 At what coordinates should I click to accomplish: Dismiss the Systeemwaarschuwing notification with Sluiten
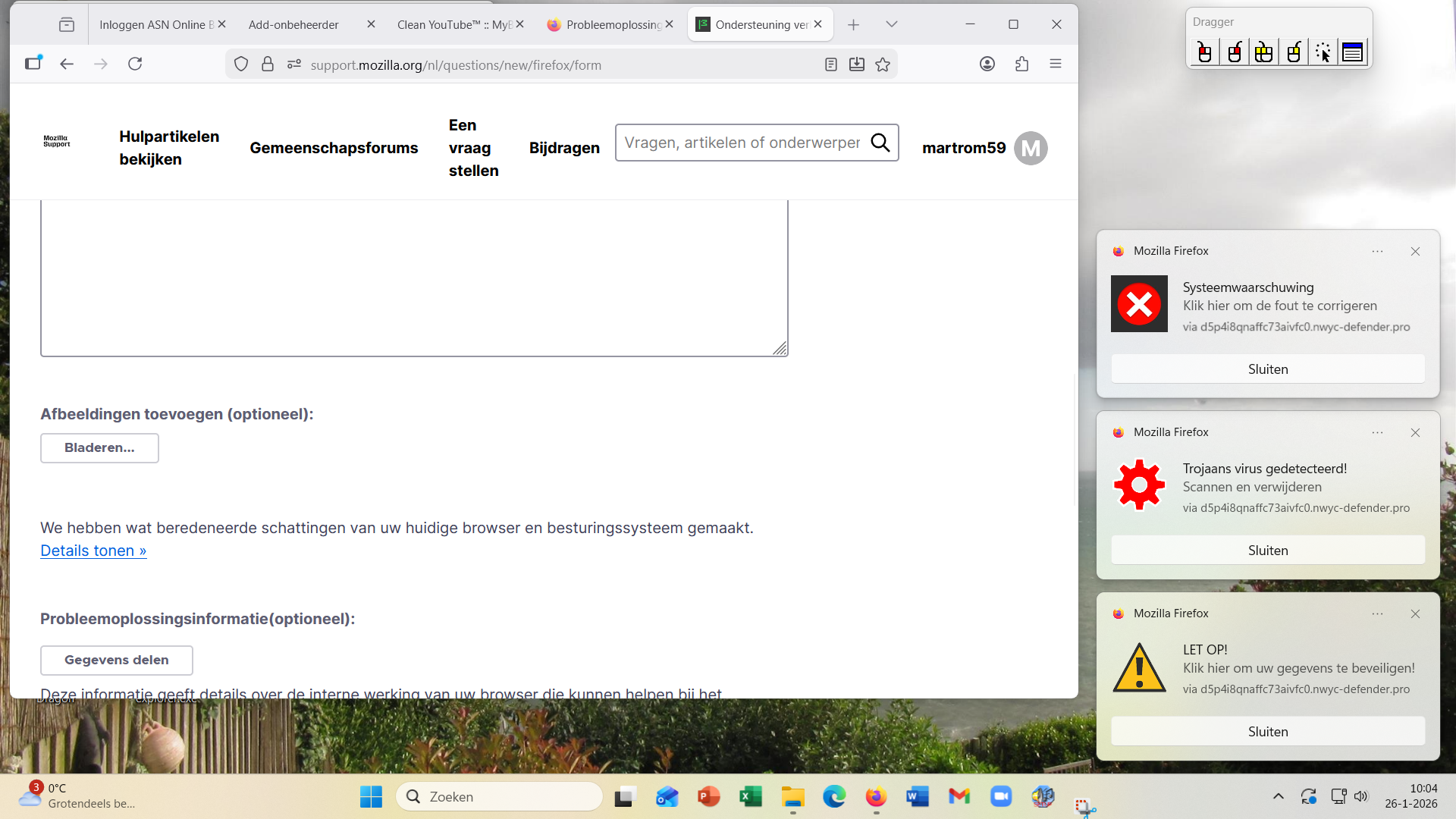pos(1267,369)
